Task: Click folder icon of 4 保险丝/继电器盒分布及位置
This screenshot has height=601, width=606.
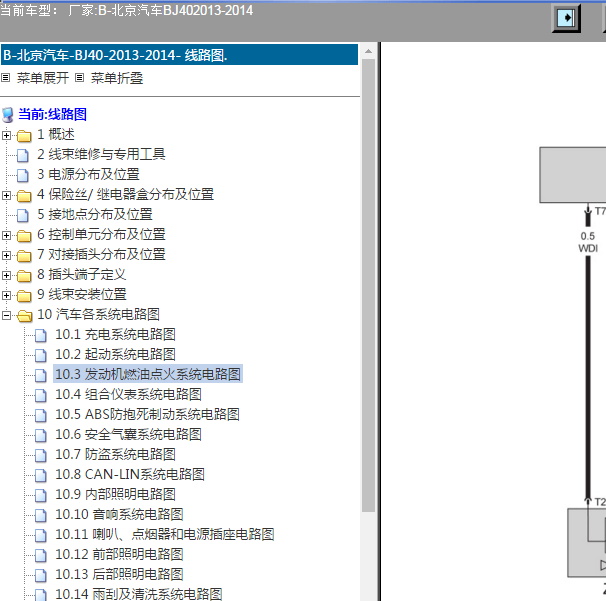Action: (24, 196)
